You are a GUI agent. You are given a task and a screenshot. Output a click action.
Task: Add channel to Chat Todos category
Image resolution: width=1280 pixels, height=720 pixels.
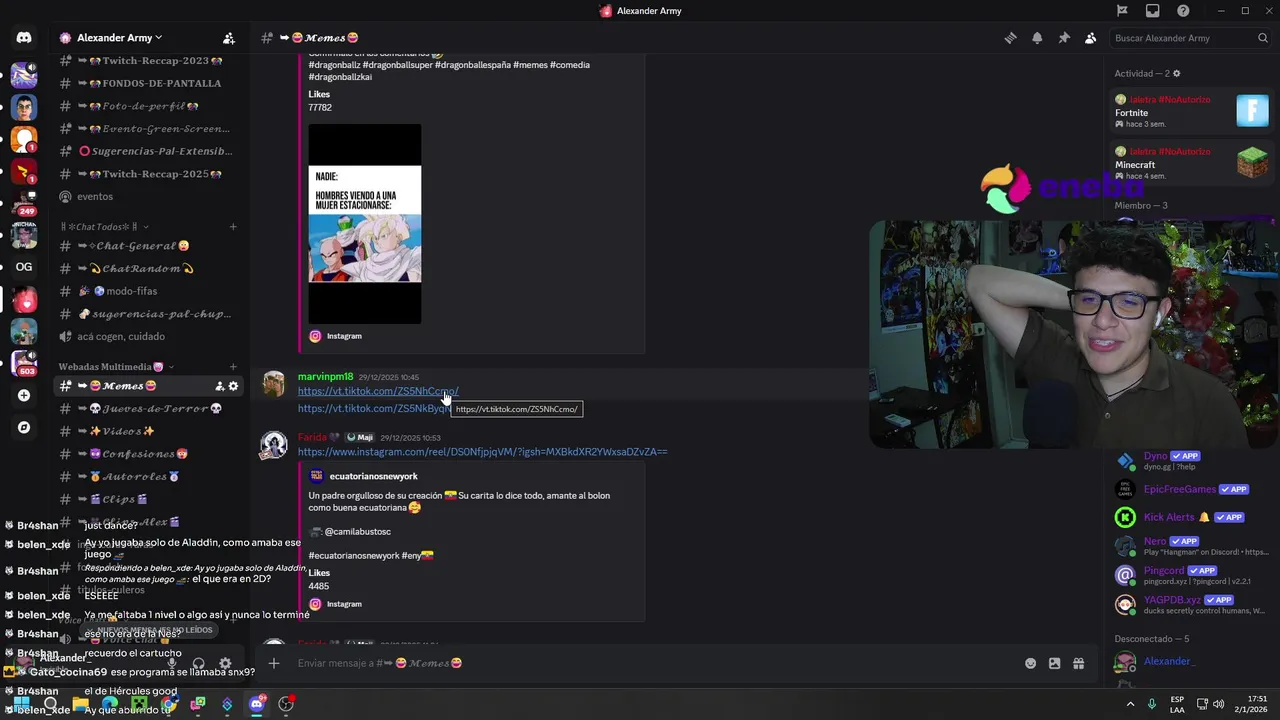coord(233,227)
